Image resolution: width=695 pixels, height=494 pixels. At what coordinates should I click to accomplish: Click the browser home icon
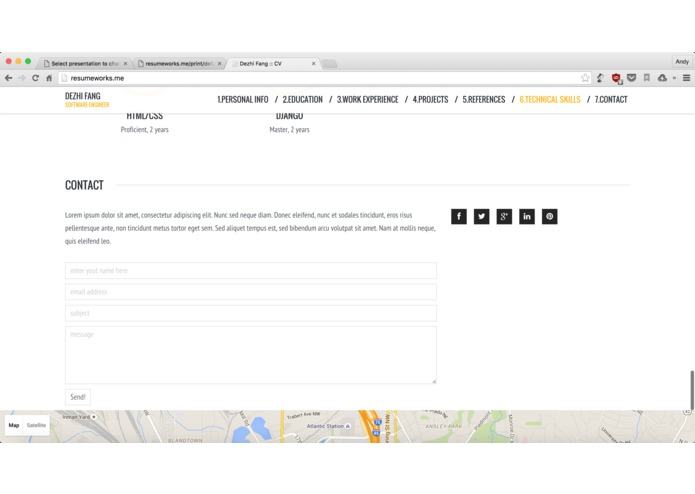[x=49, y=78]
